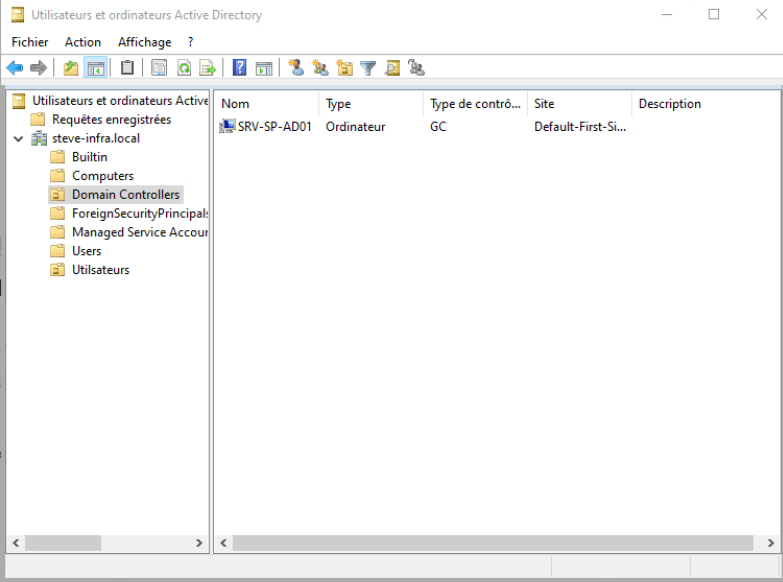Click the Export list toolbar icon
Image resolution: width=783 pixels, height=582 pixels.
point(208,68)
